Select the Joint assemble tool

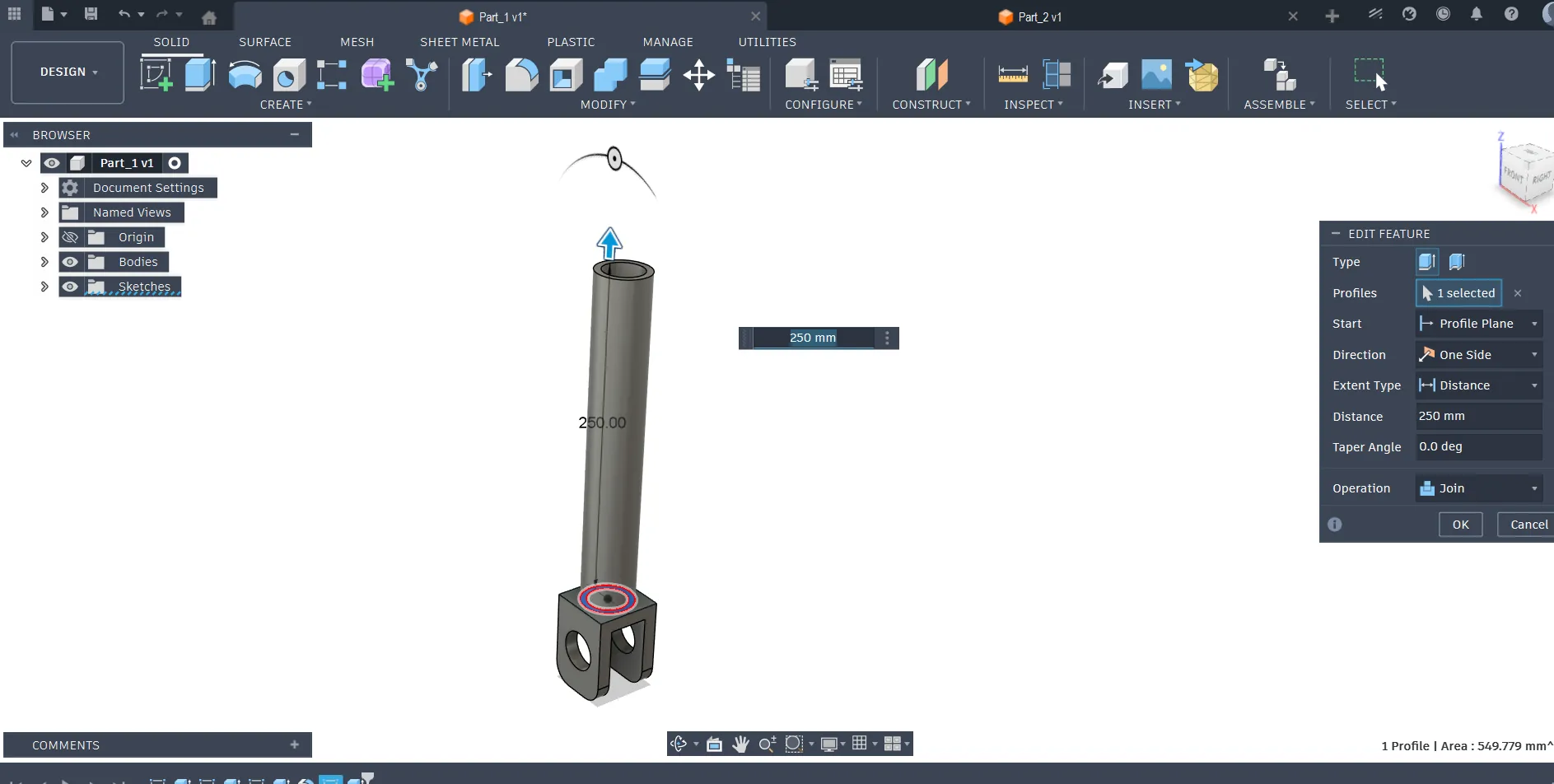(1281, 75)
